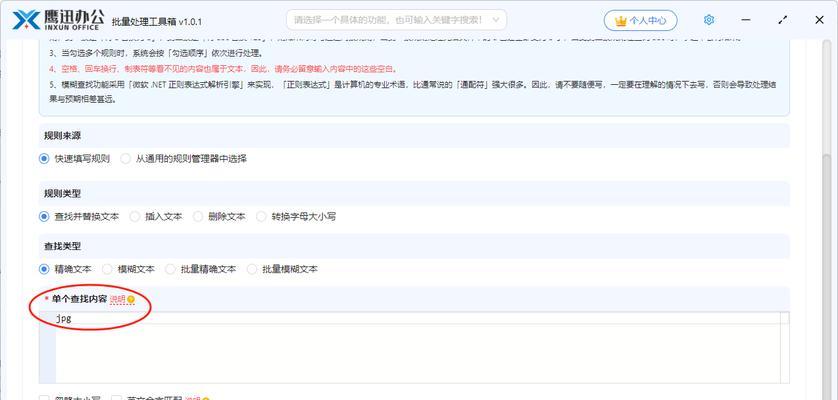The height and width of the screenshot is (400, 838).
Task: Select 快速填写规则 rule source
Action: 75,159
